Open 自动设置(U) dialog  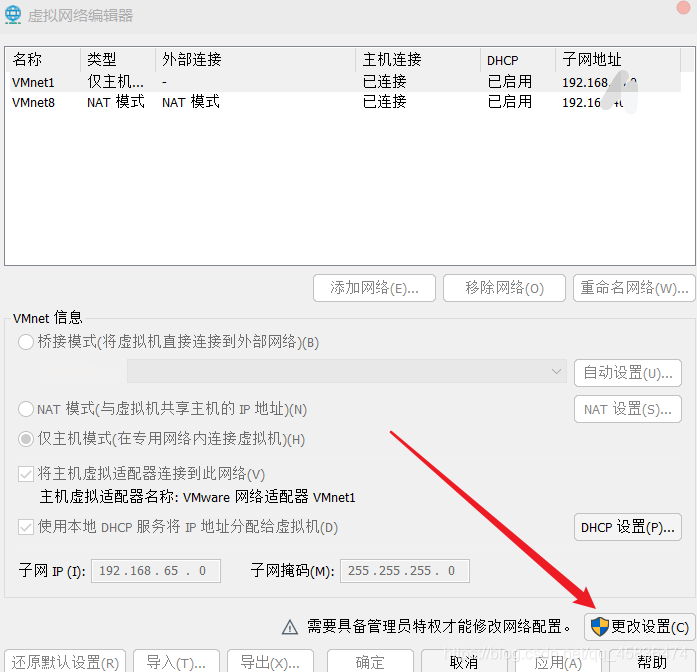click(628, 373)
